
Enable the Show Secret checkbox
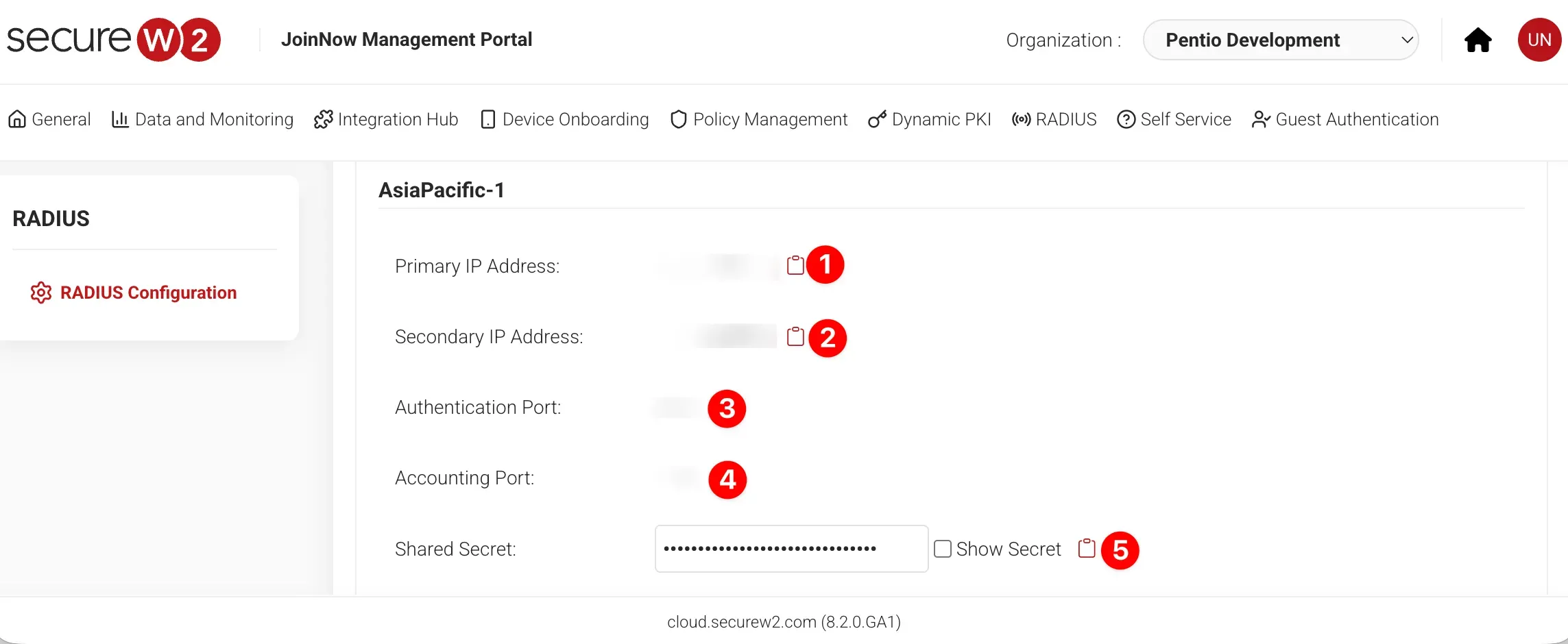(943, 549)
